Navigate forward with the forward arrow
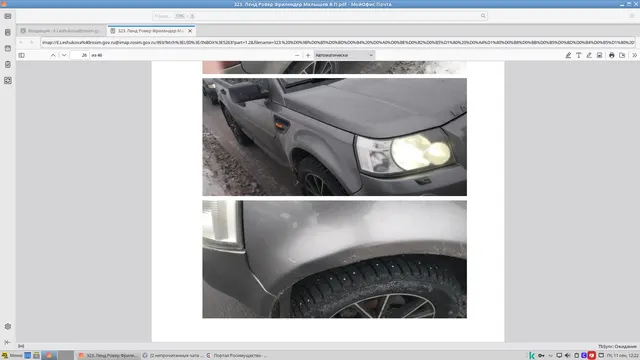 [31, 42]
